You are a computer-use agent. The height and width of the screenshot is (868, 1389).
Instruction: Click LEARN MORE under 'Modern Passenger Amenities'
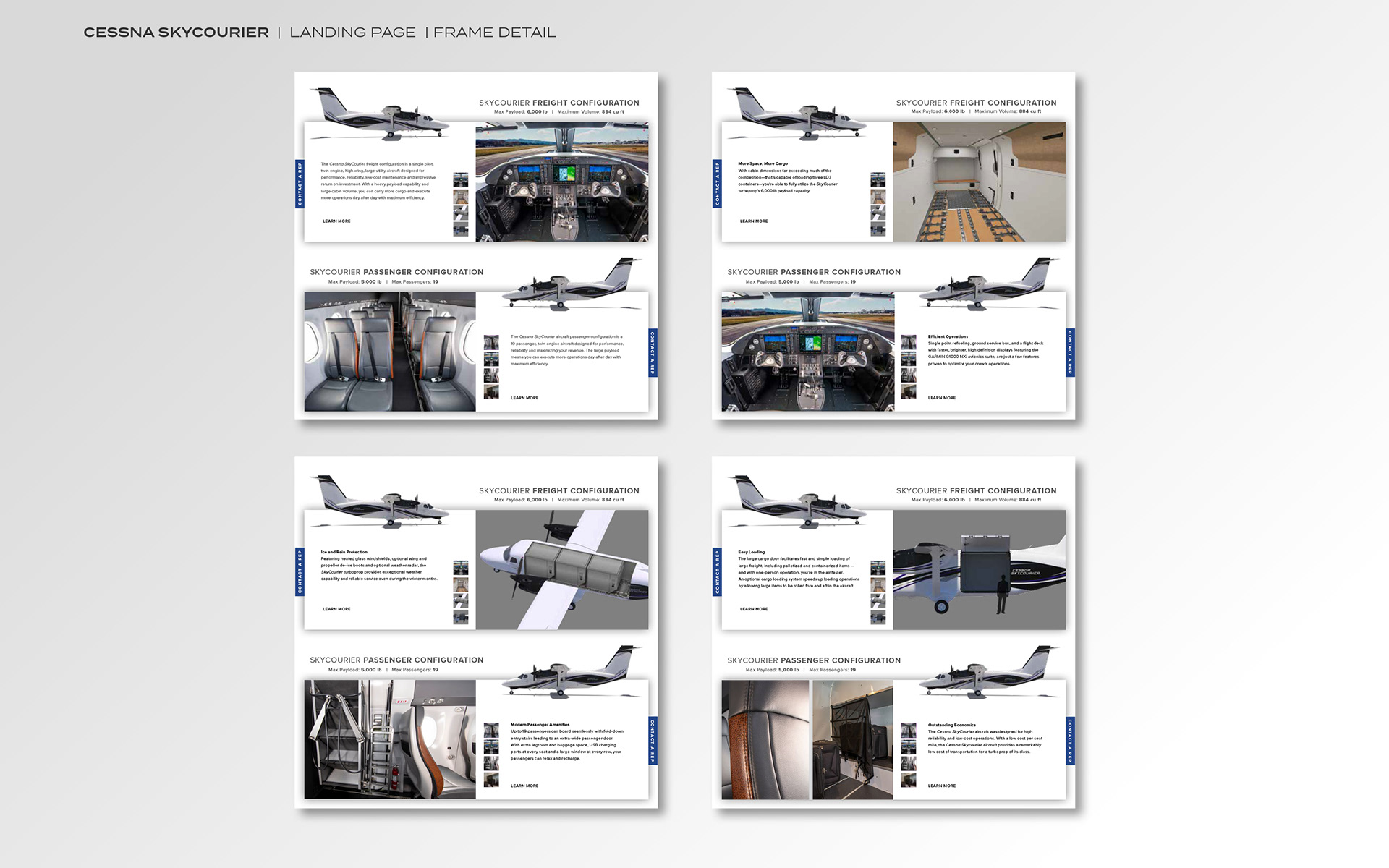(x=524, y=786)
